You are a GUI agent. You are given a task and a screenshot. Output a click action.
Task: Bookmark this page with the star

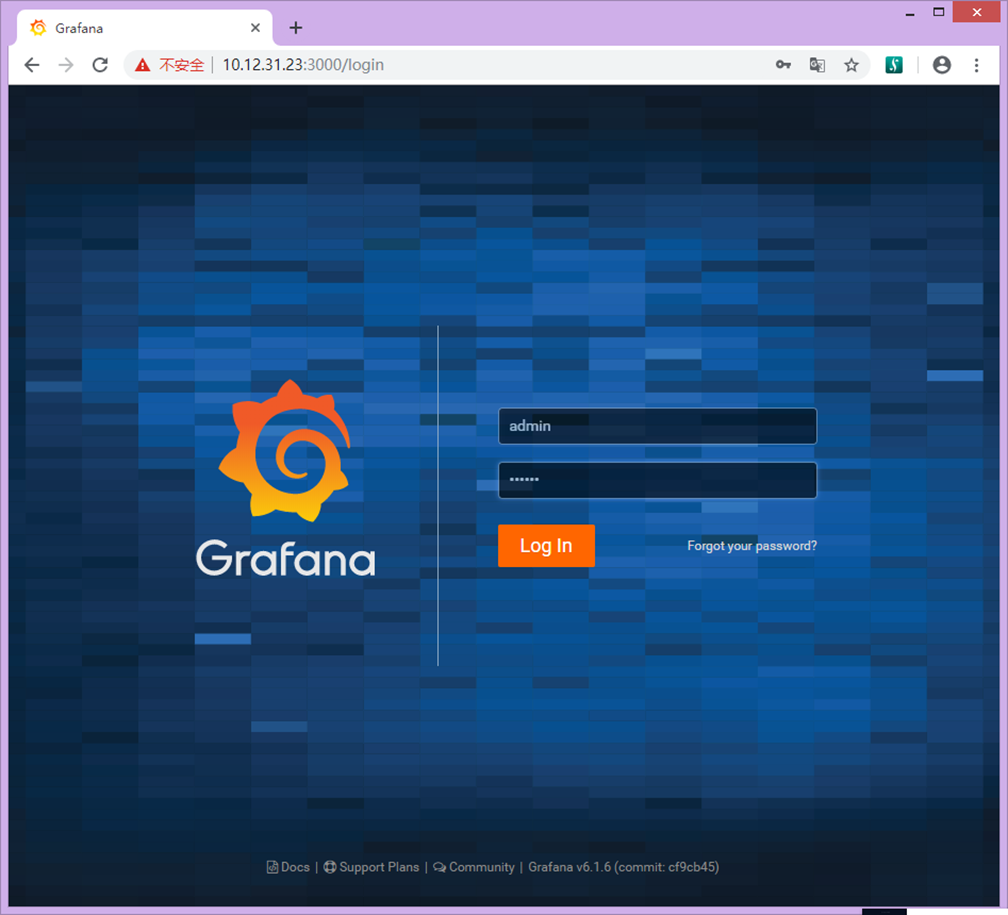(x=851, y=65)
